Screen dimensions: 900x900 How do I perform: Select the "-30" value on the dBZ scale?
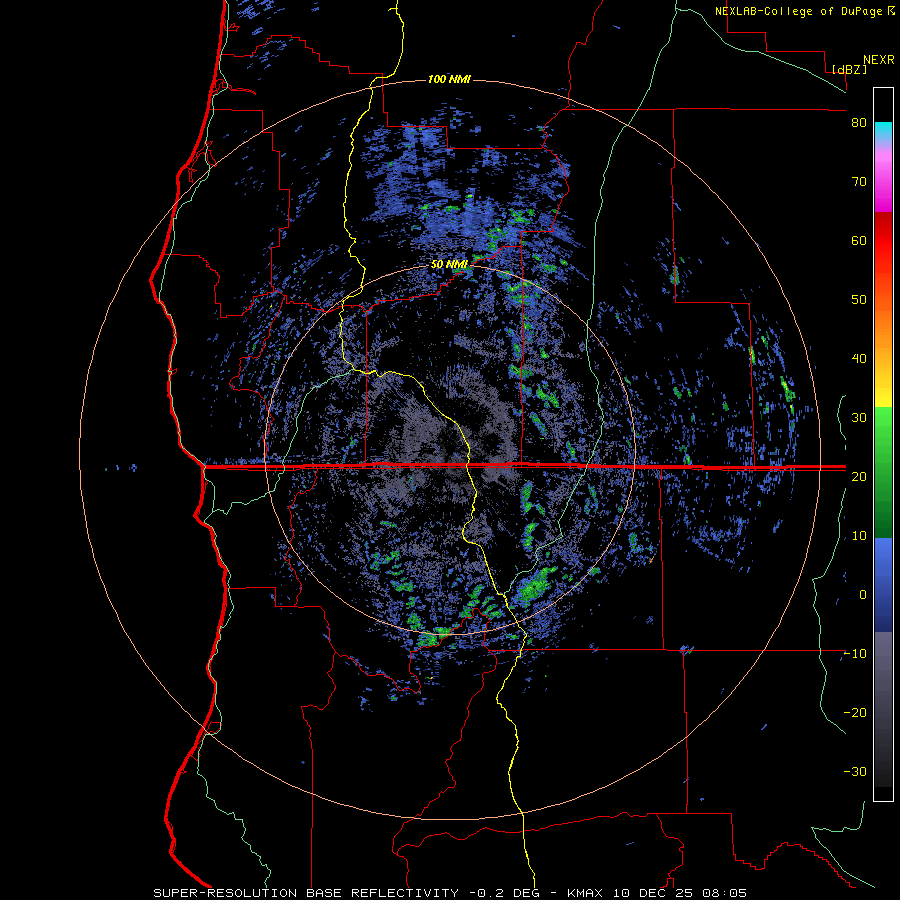point(855,771)
